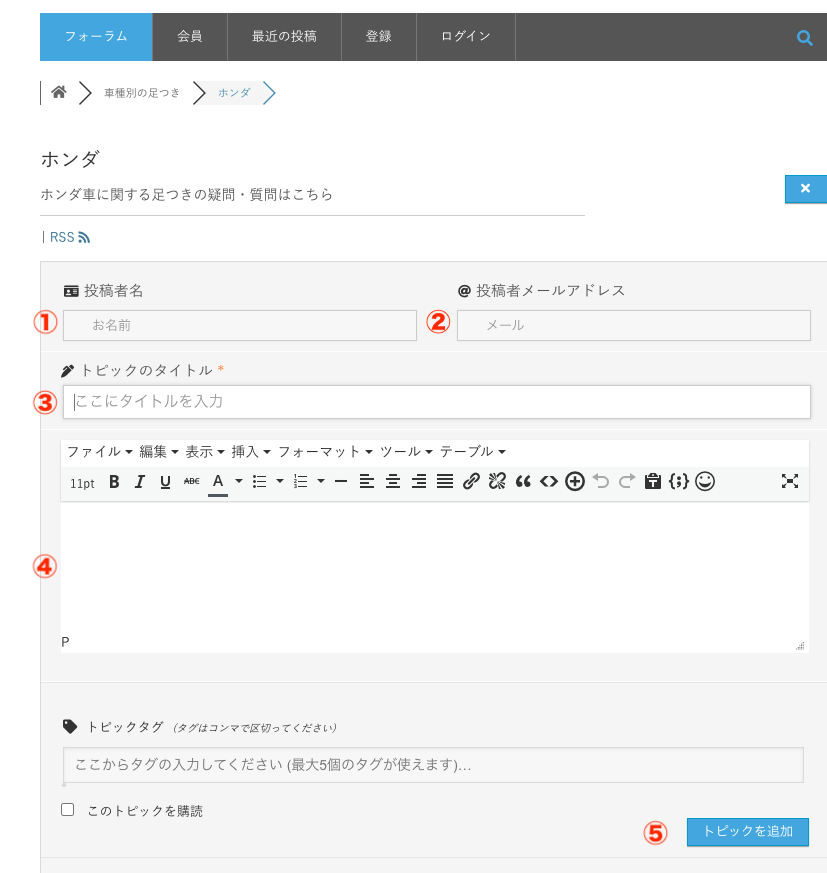This screenshot has height=873, width=827.
Task: Open the ファイル editor menu
Action: tap(99, 452)
